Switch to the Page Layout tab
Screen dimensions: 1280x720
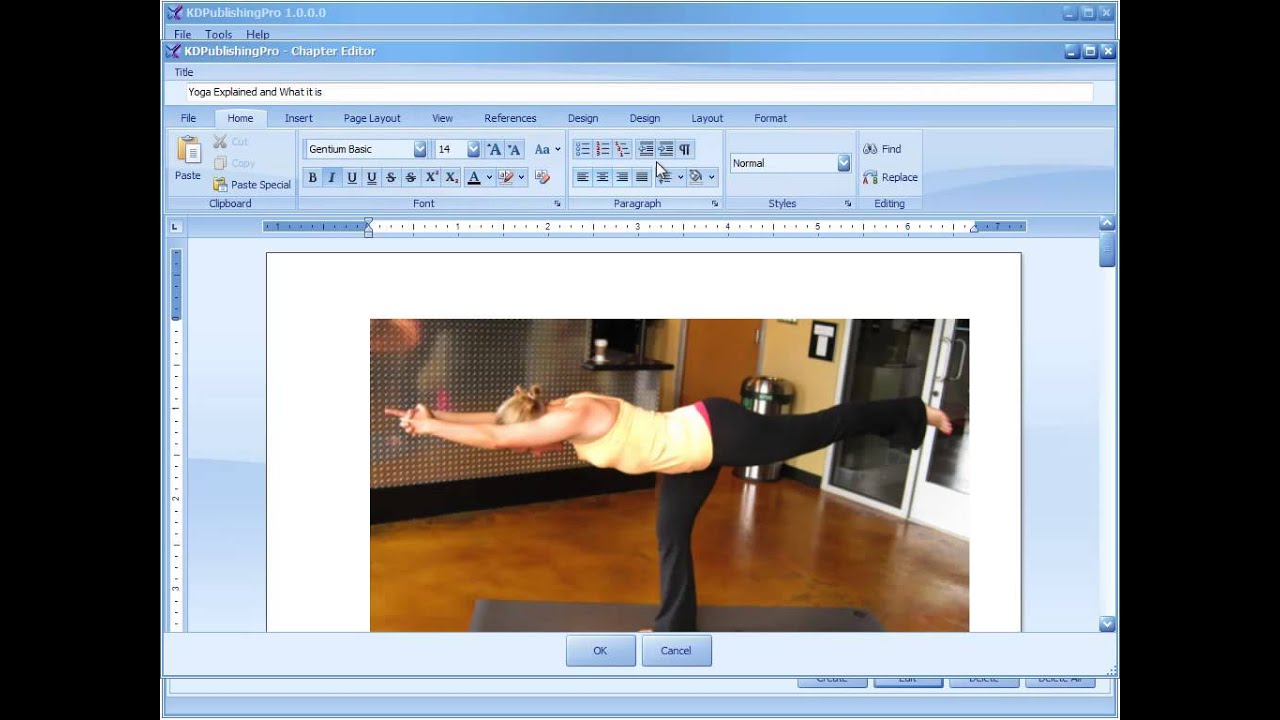pyautogui.click(x=372, y=118)
